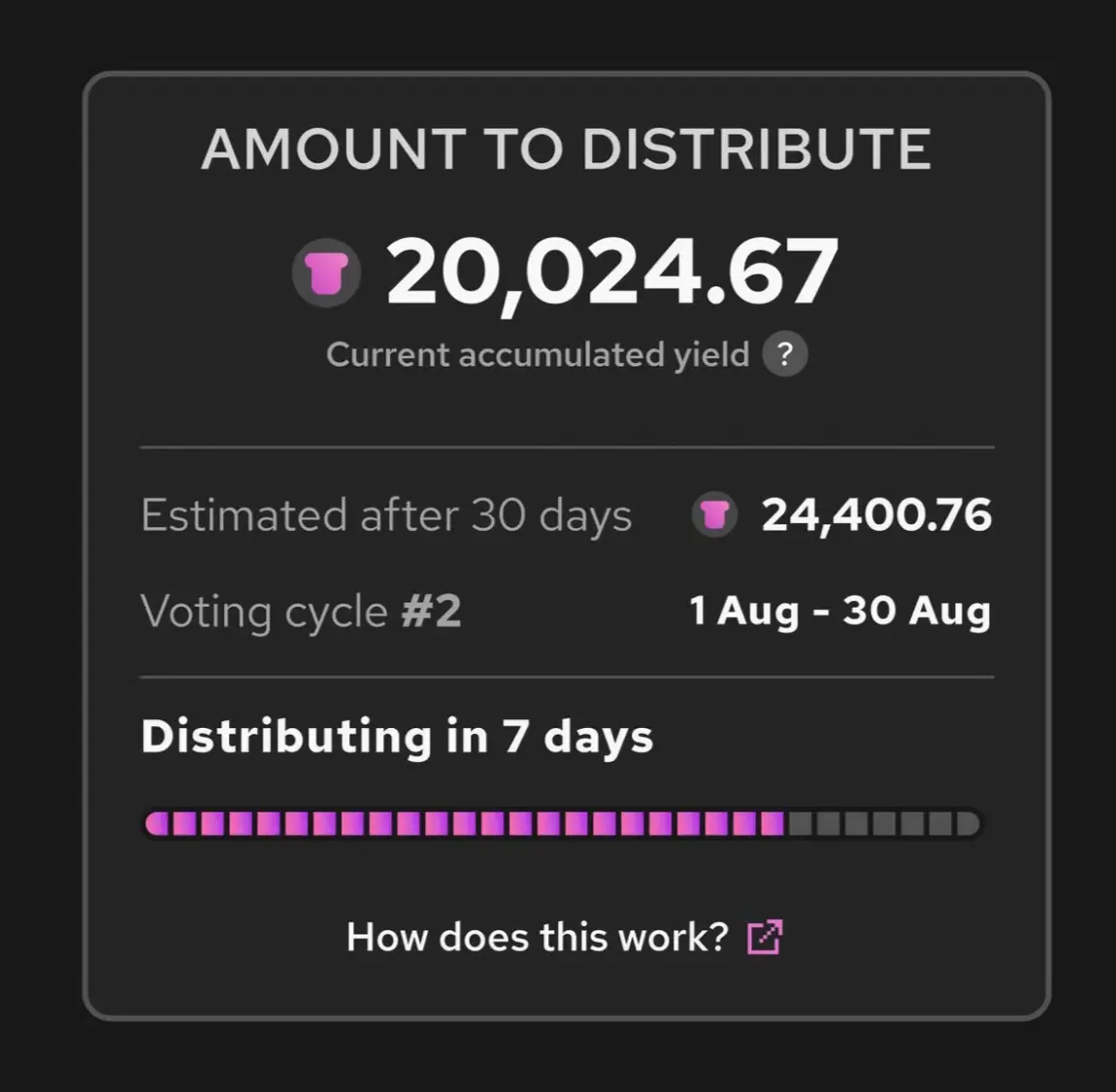Click the middle of the pink progress bar
Screen dimensions: 1116x1092
[x=465, y=824]
